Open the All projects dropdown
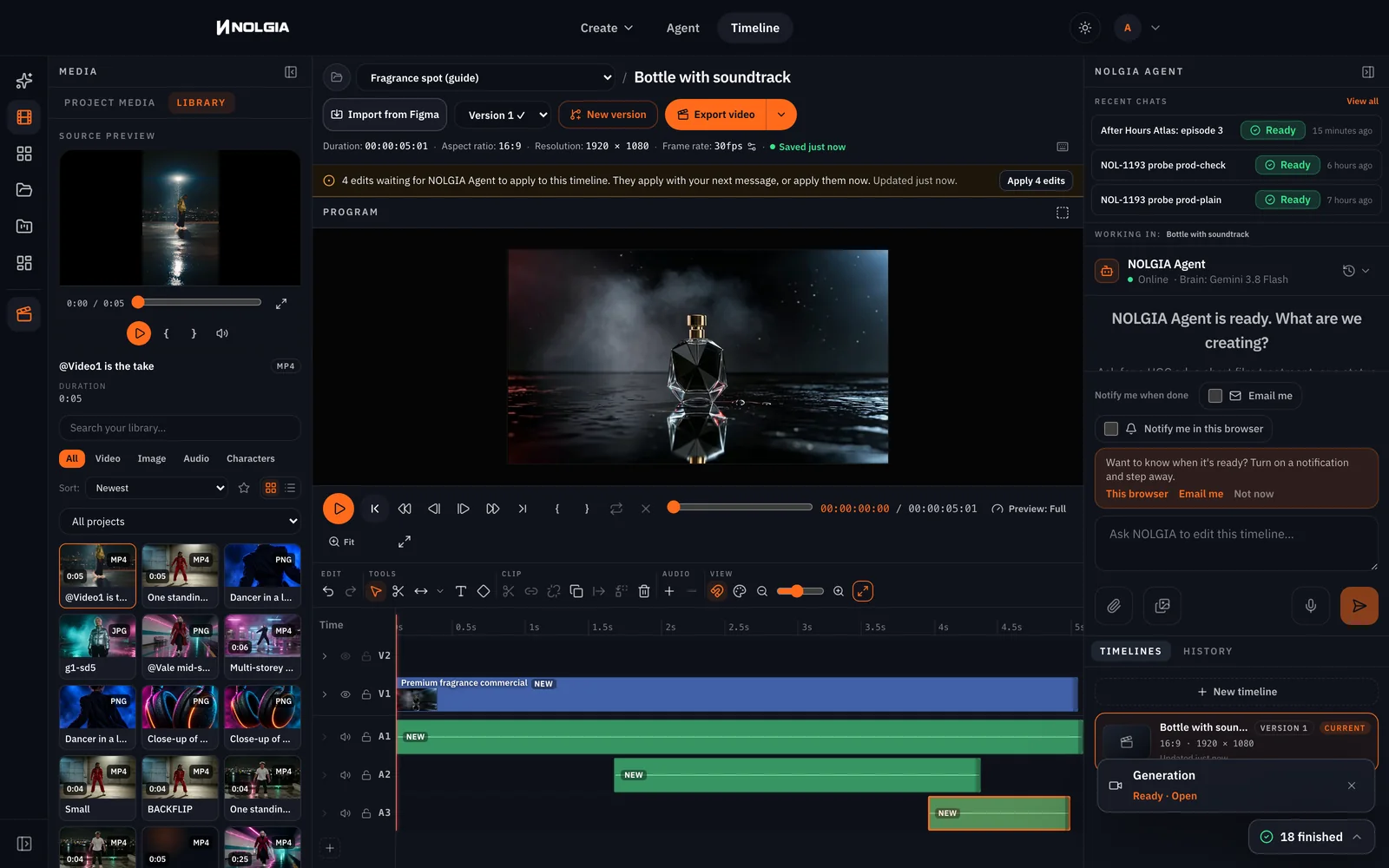This screenshot has width=1389, height=868. tap(180, 522)
